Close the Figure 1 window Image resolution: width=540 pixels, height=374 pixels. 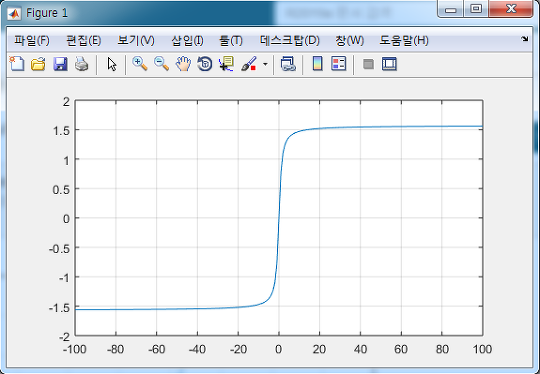click(511, 9)
